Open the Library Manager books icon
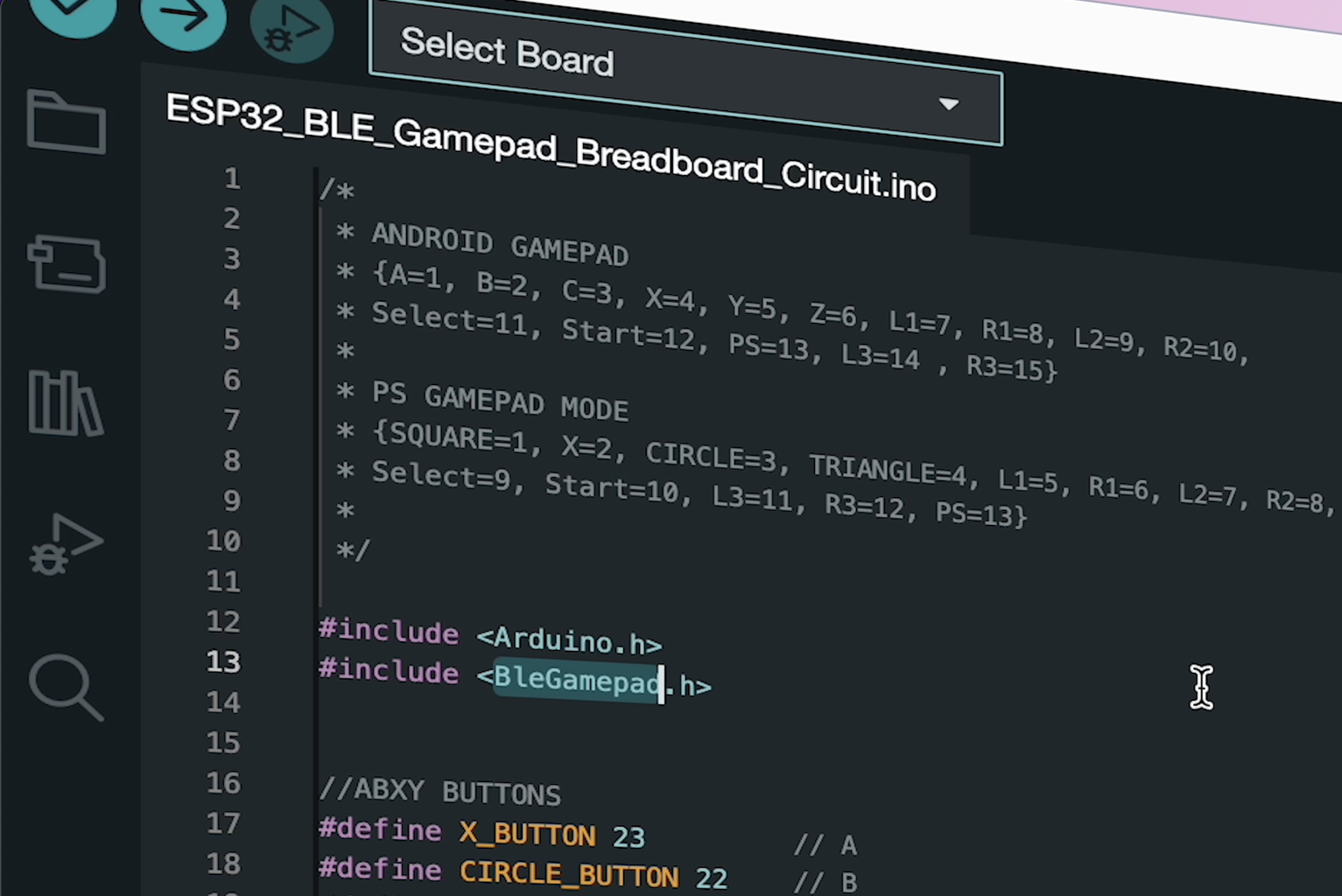This screenshot has height=896, width=1342. tap(66, 402)
